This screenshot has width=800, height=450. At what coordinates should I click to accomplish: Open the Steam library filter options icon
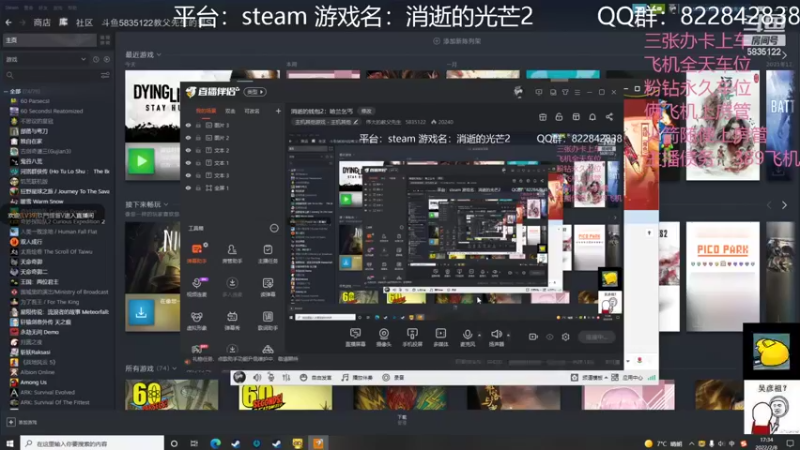105,75
